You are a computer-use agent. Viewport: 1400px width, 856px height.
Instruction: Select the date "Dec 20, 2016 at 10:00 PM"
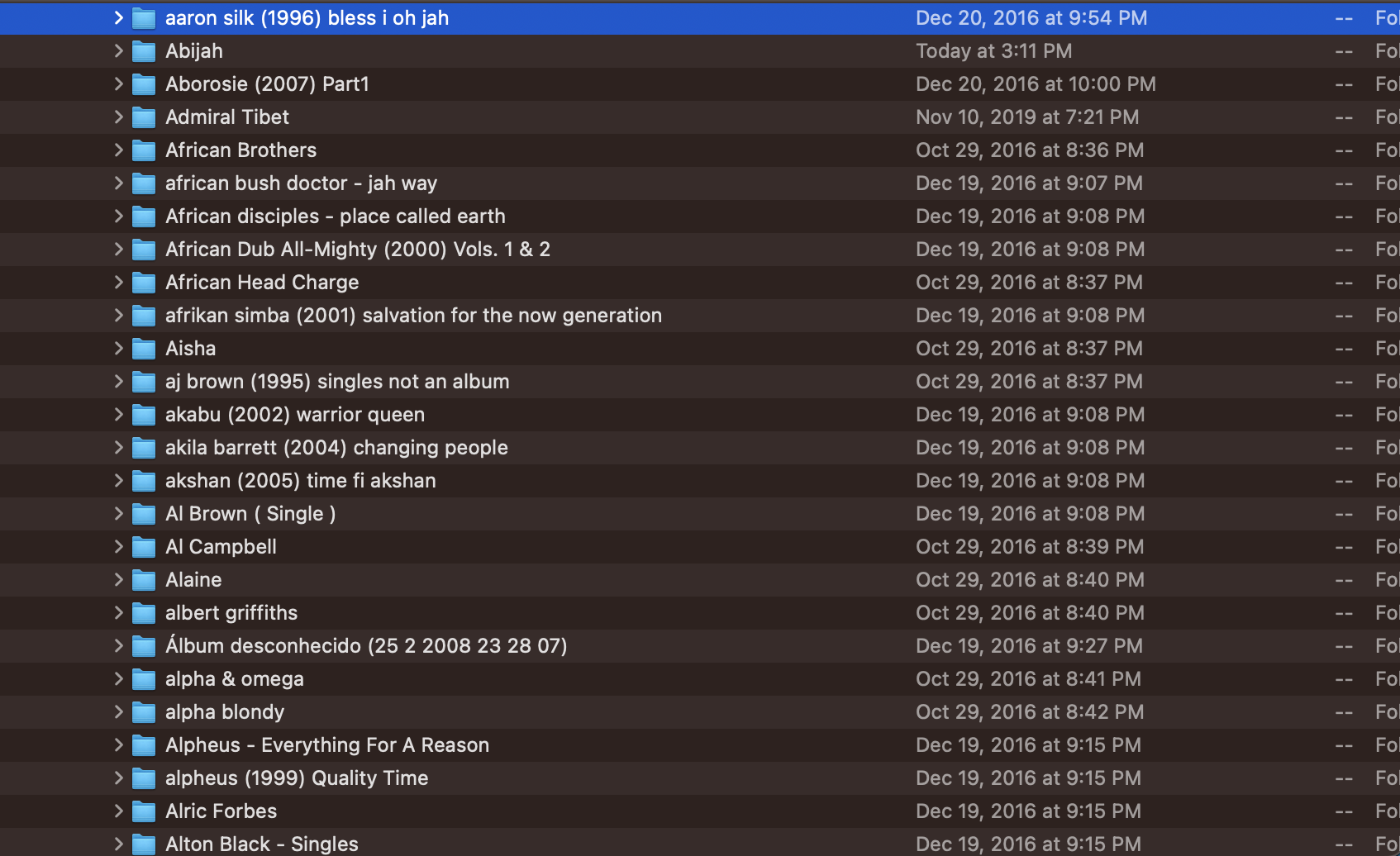(1036, 84)
